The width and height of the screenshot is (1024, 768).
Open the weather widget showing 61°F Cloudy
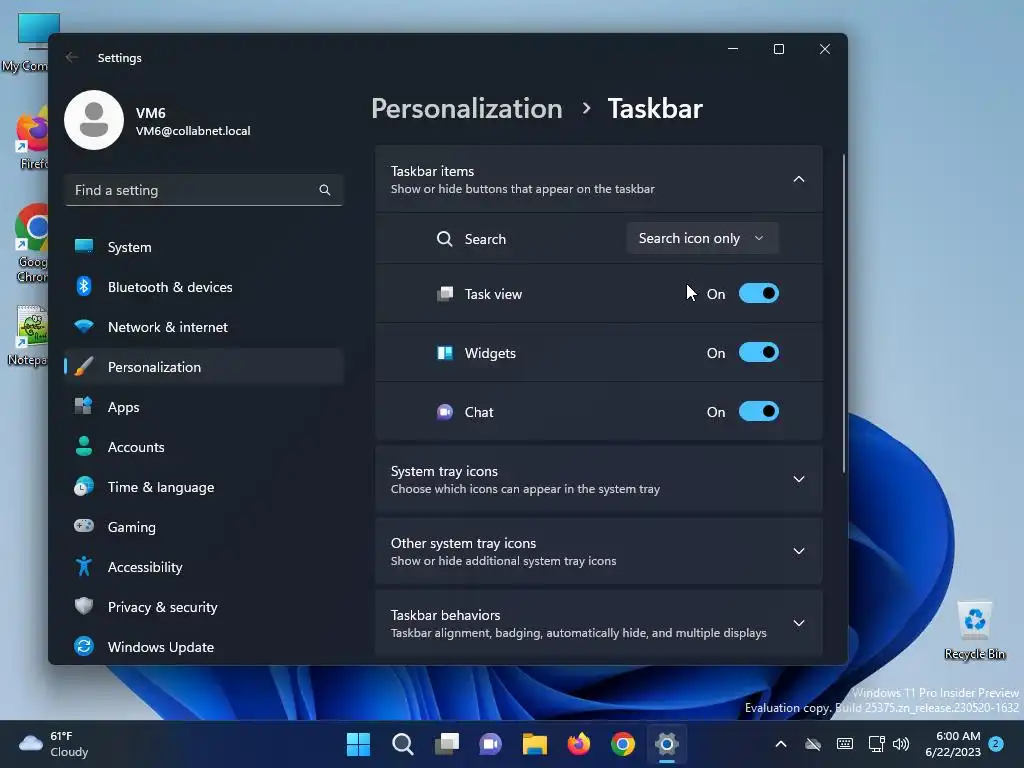point(54,744)
